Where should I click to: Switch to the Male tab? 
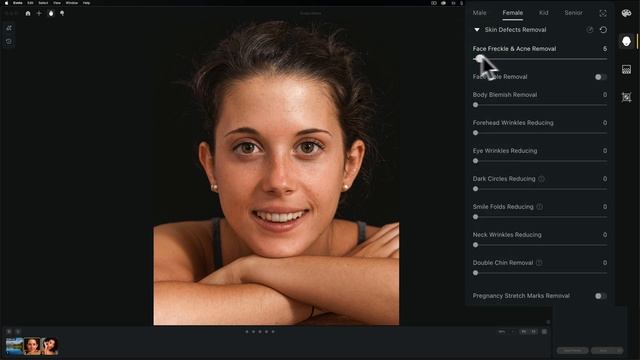[x=480, y=13]
